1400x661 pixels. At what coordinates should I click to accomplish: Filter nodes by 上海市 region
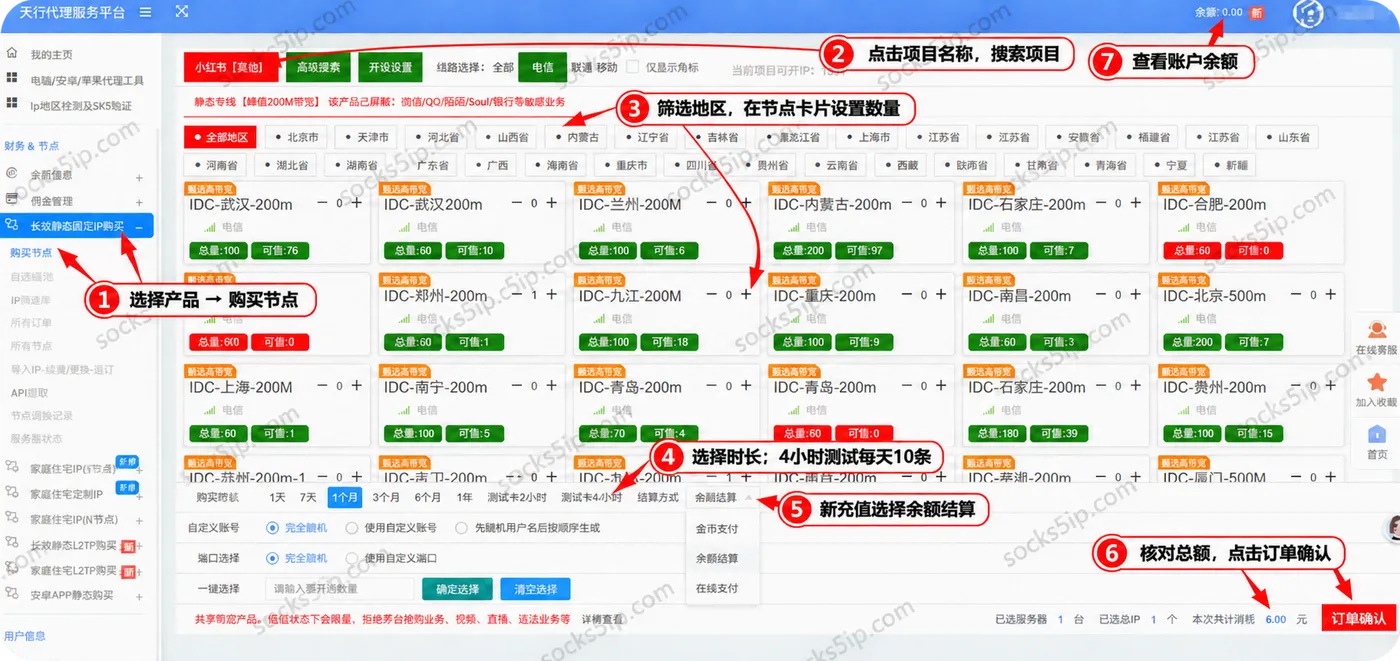click(866, 137)
